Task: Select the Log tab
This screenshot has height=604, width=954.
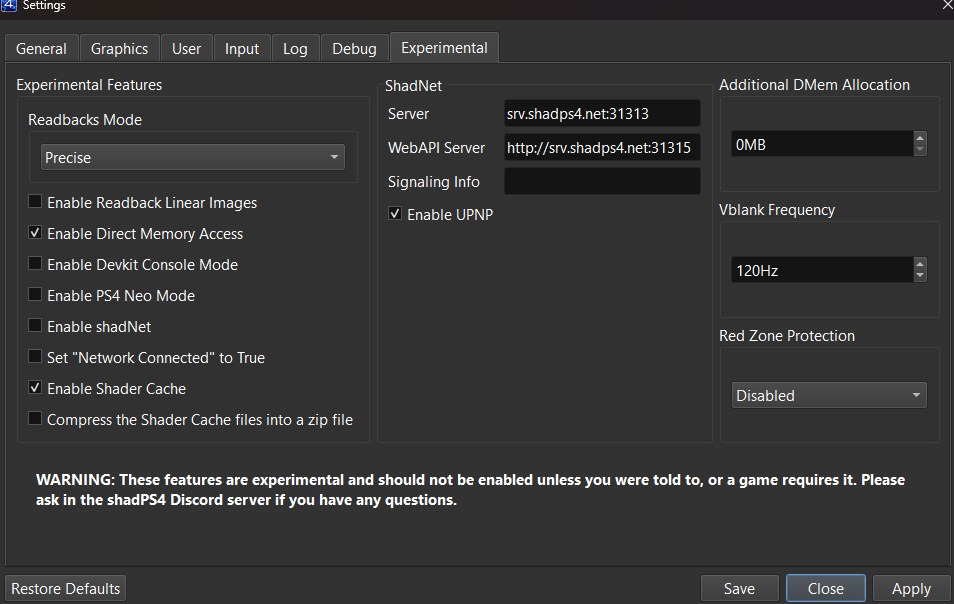Action: [x=295, y=49]
